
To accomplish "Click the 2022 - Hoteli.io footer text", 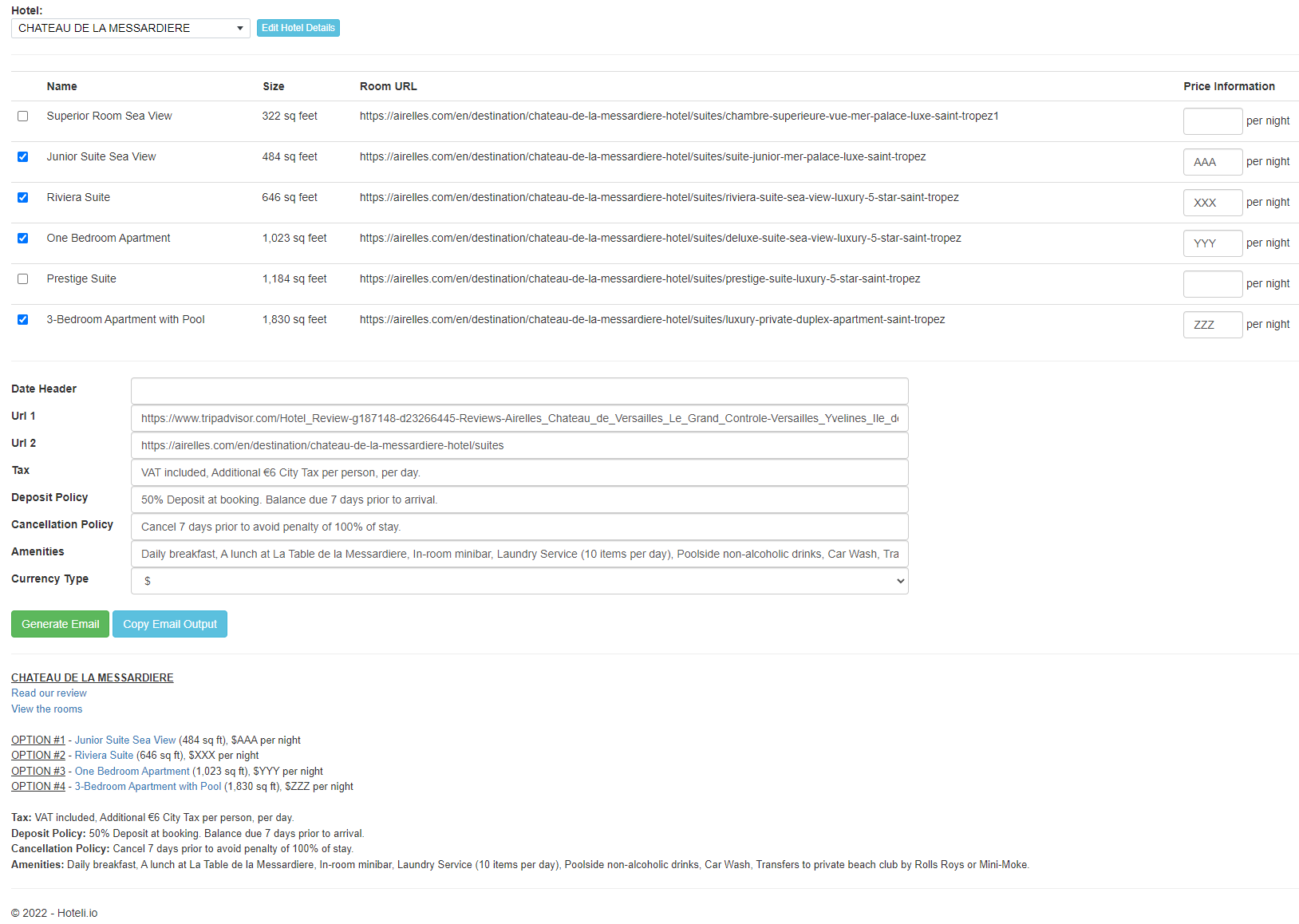I will [54, 914].
